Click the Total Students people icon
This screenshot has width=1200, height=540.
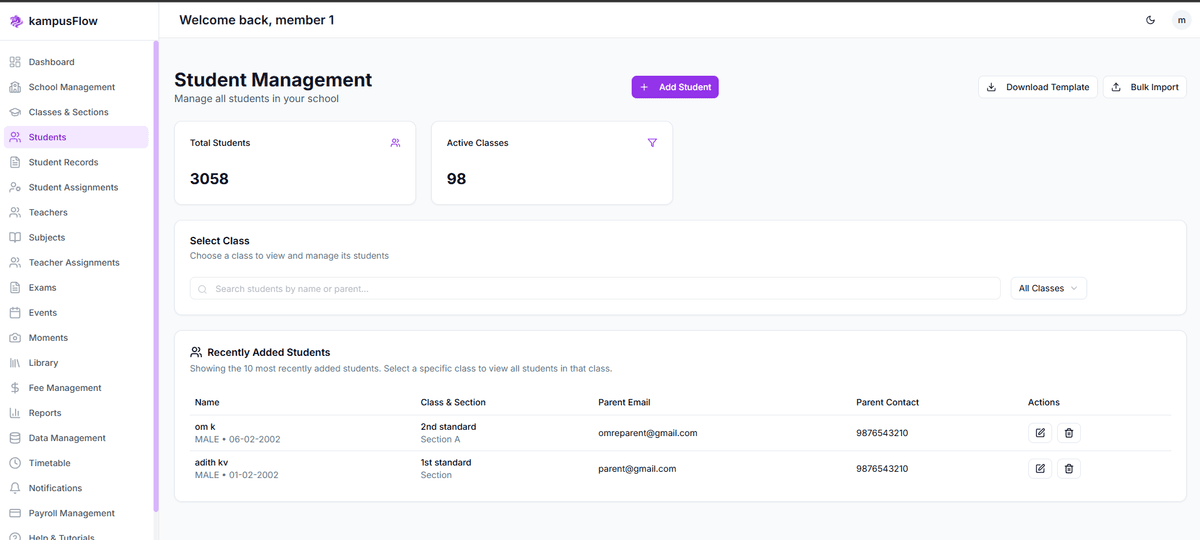395,143
